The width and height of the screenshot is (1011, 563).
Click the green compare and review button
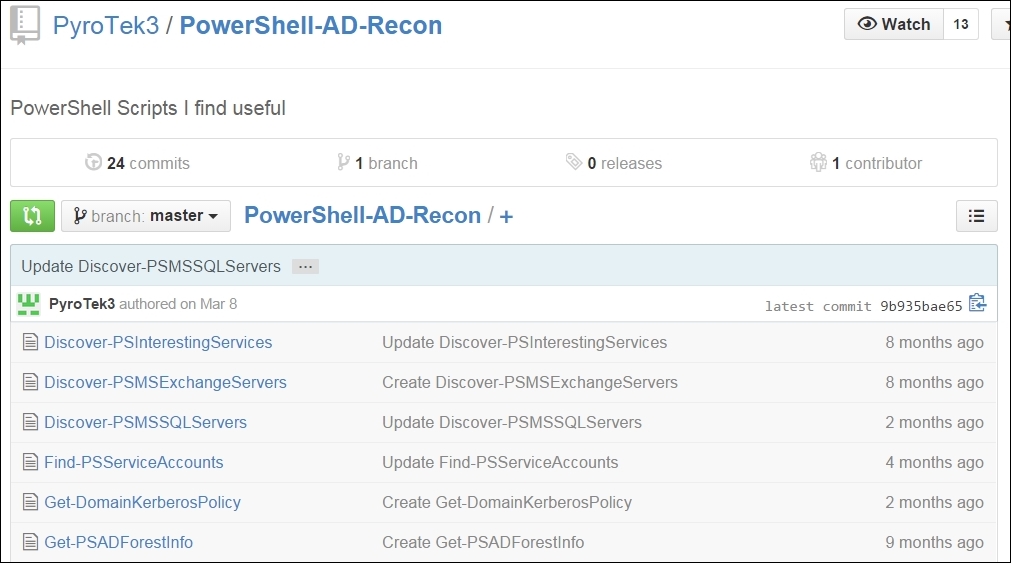point(32,216)
